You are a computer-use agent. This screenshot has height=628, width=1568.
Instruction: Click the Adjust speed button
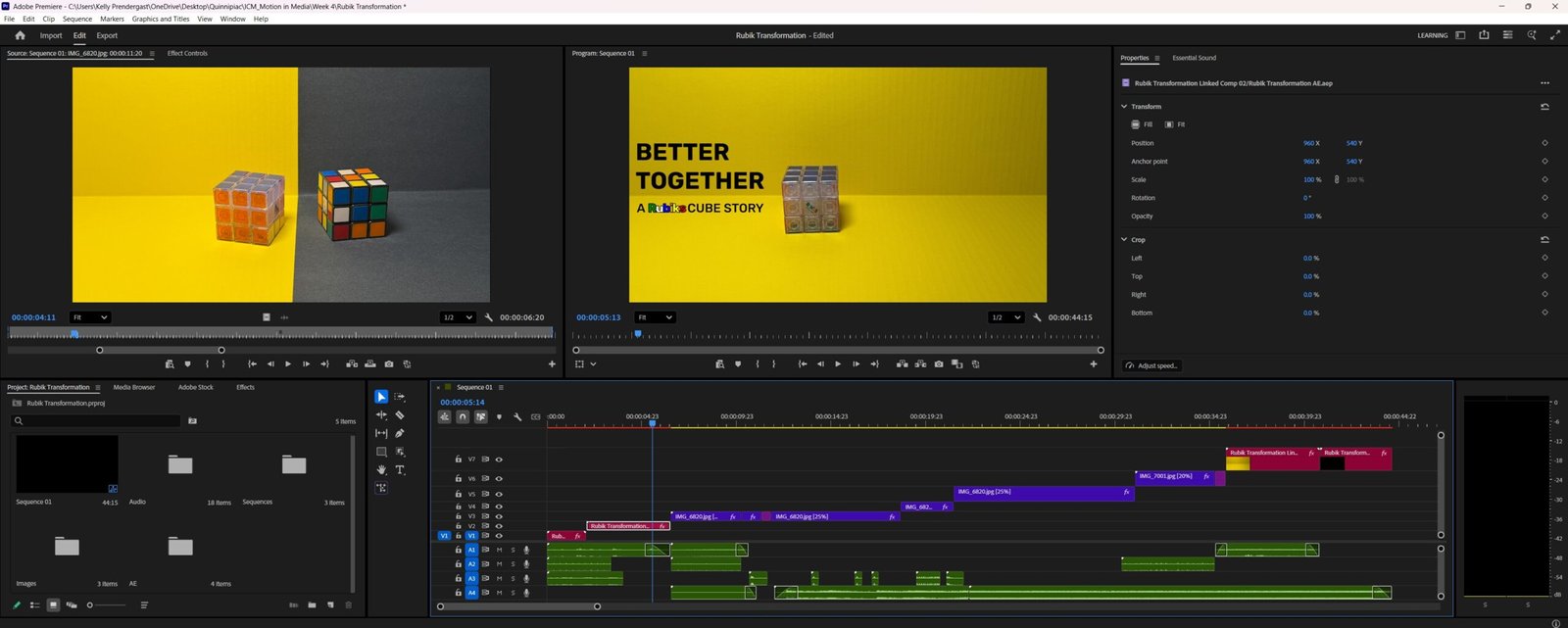click(x=1151, y=365)
